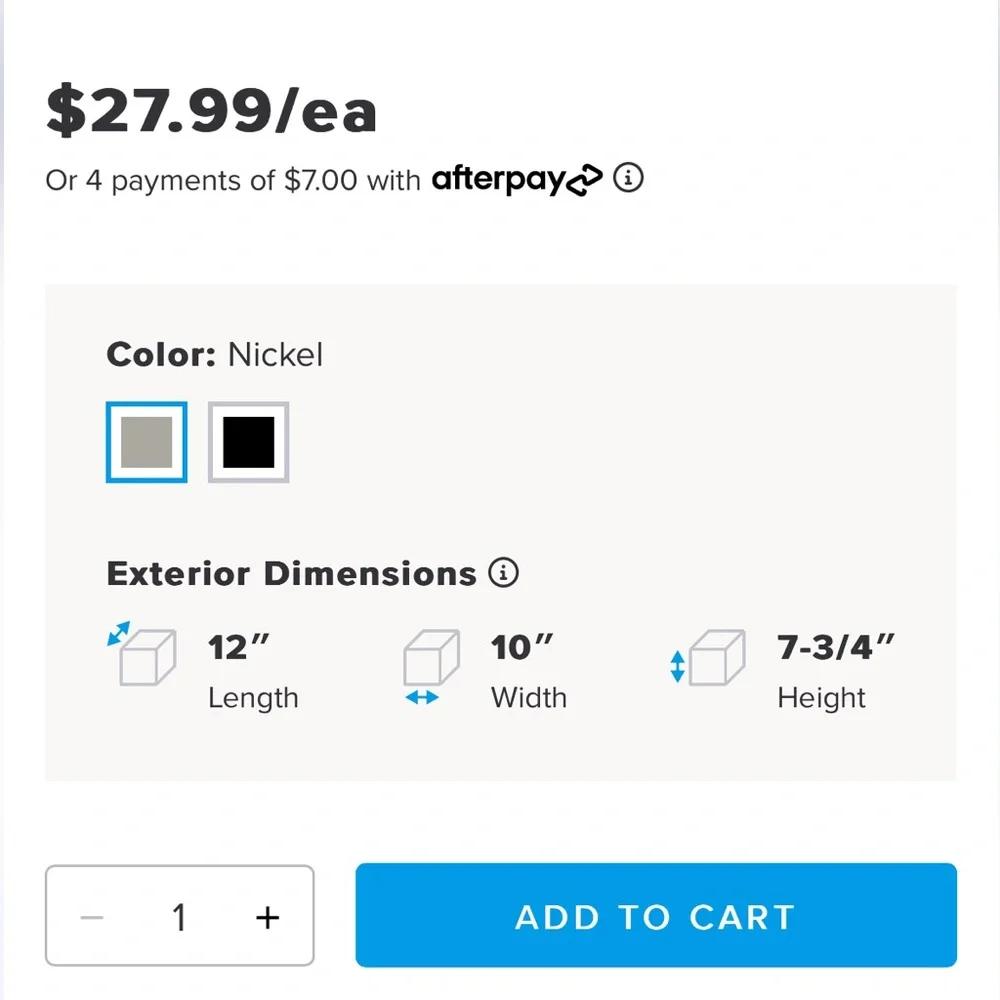The image size is (1000, 1000).
Task: Increase quantity with the plus button
Action: click(x=267, y=918)
